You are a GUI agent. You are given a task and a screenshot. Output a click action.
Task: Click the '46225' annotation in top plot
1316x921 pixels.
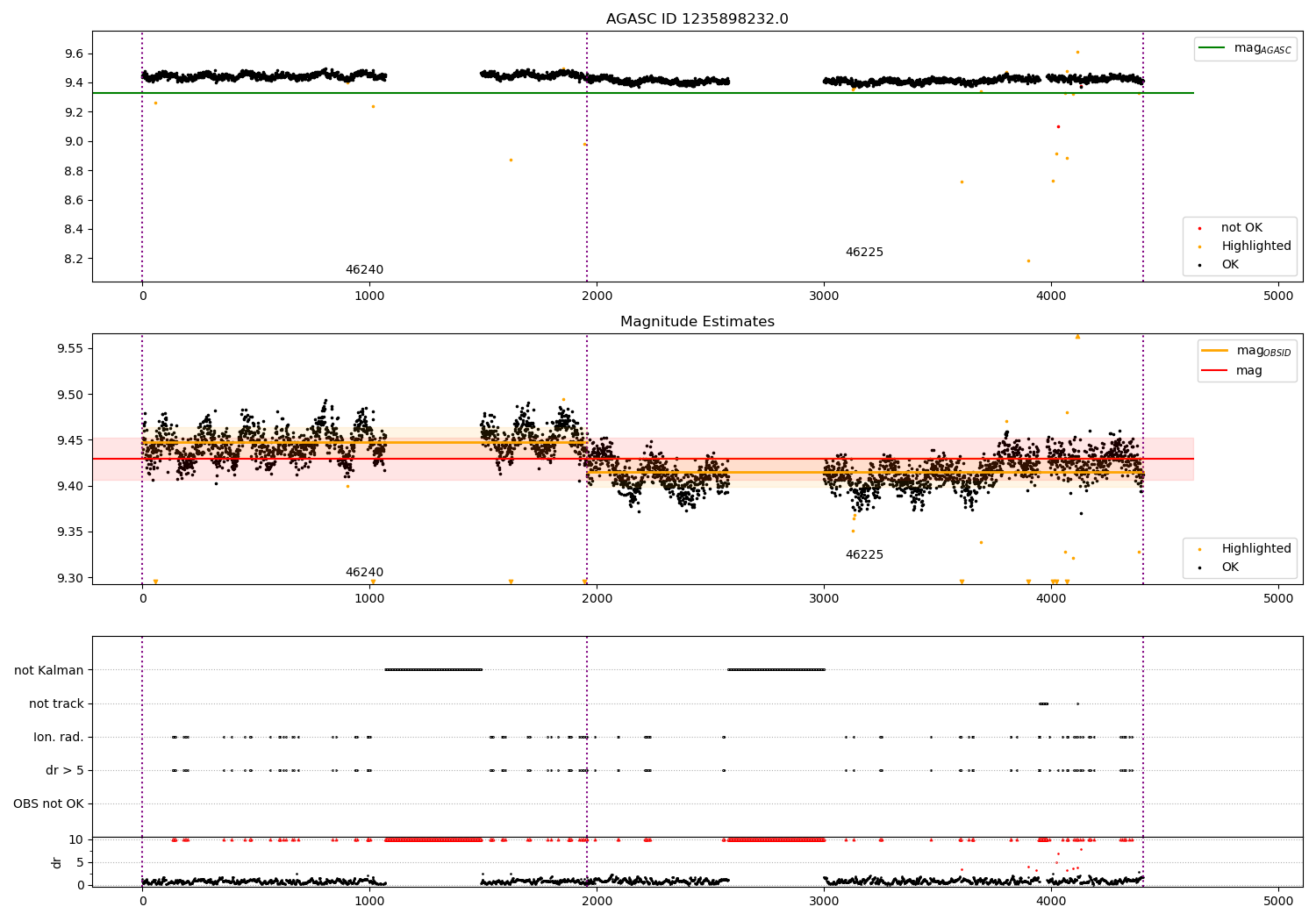click(864, 253)
